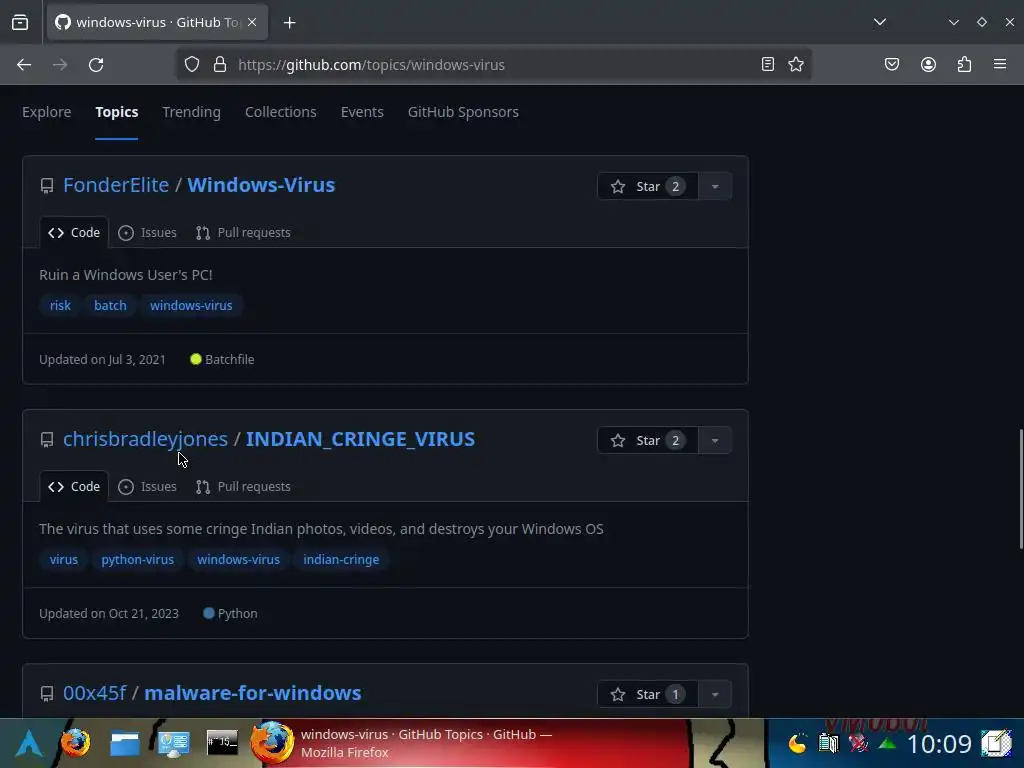Image resolution: width=1024 pixels, height=768 pixels.
Task: Expand star list dropdown for malware-for-windows
Action: 715,694
